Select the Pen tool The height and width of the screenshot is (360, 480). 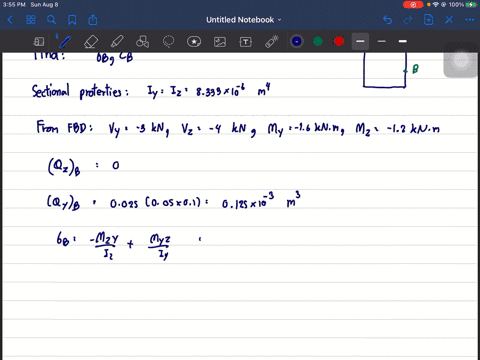coord(64,42)
